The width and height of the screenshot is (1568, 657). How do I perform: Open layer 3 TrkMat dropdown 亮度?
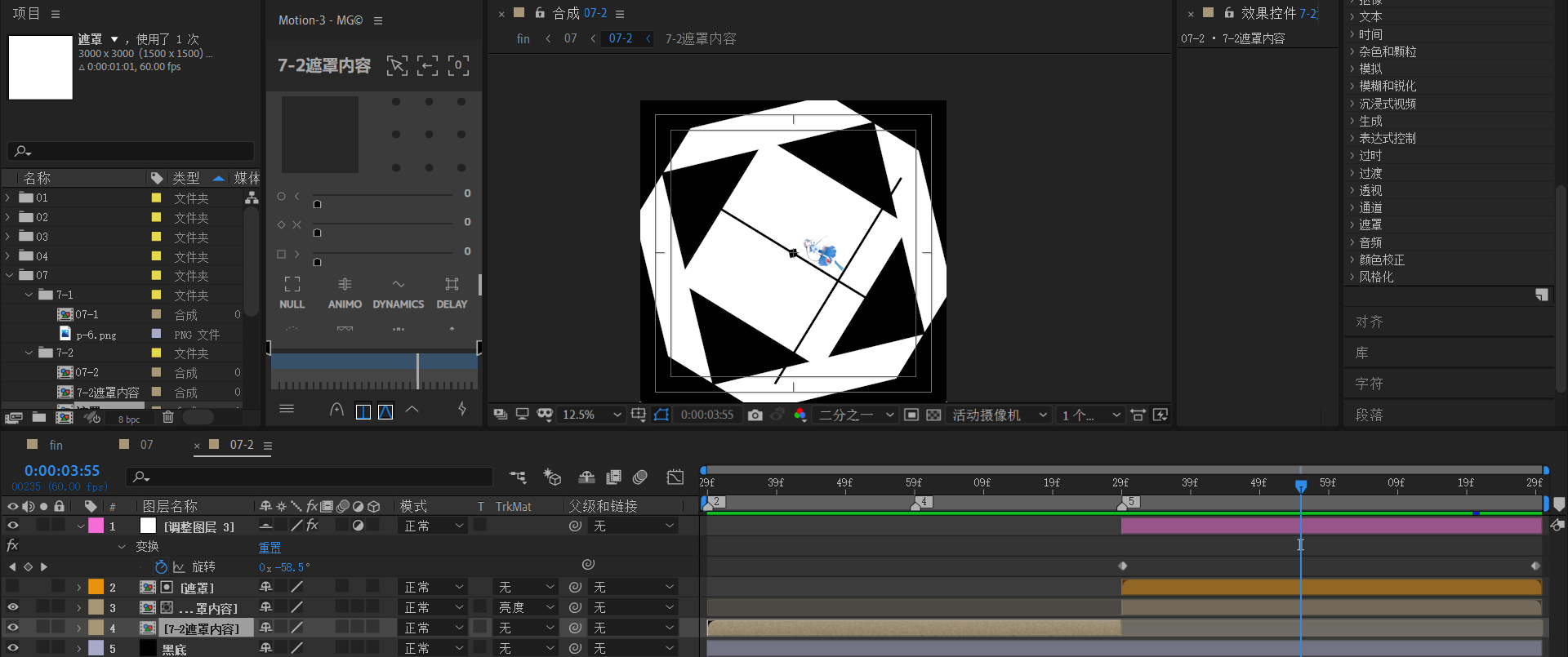(526, 607)
